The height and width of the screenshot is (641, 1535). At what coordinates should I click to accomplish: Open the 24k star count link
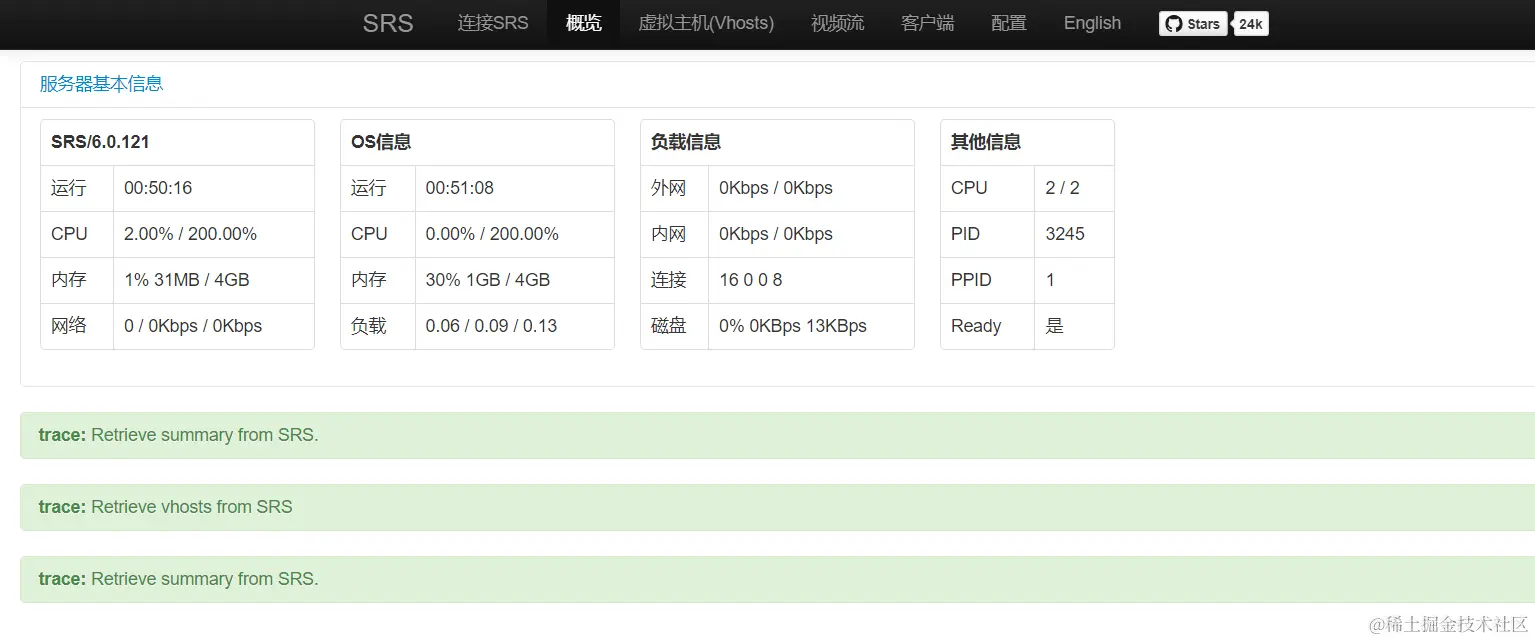pyautogui.click(x=1251, y=24)
